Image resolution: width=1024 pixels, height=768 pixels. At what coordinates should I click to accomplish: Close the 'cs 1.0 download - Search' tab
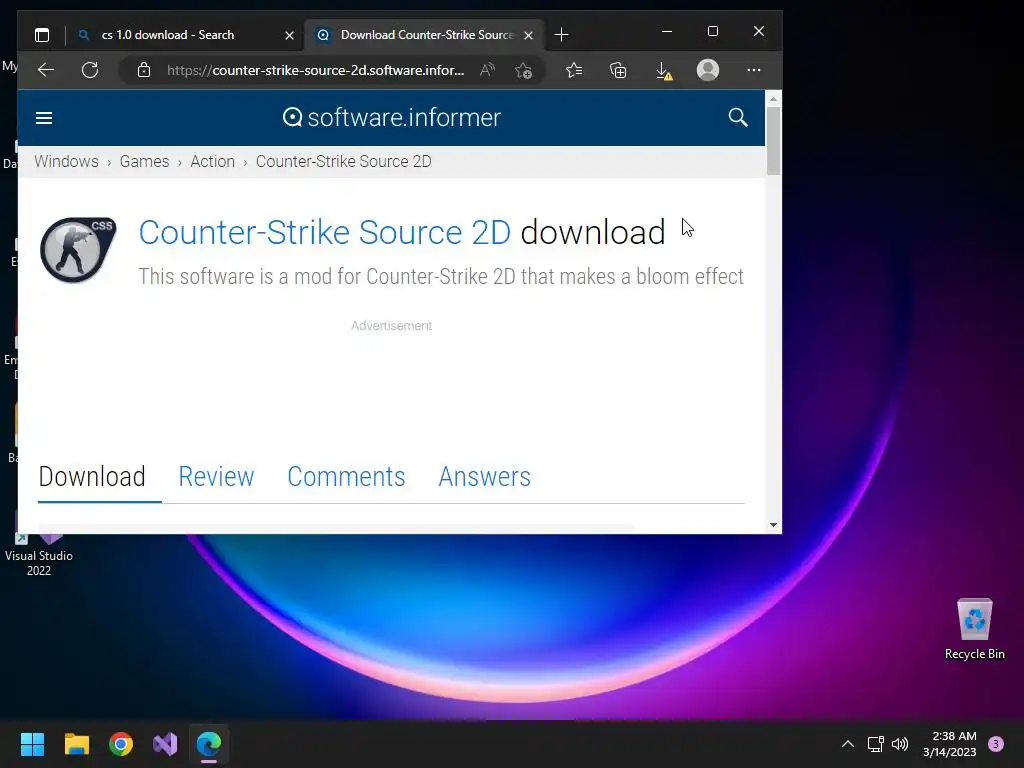pos(289,35)
